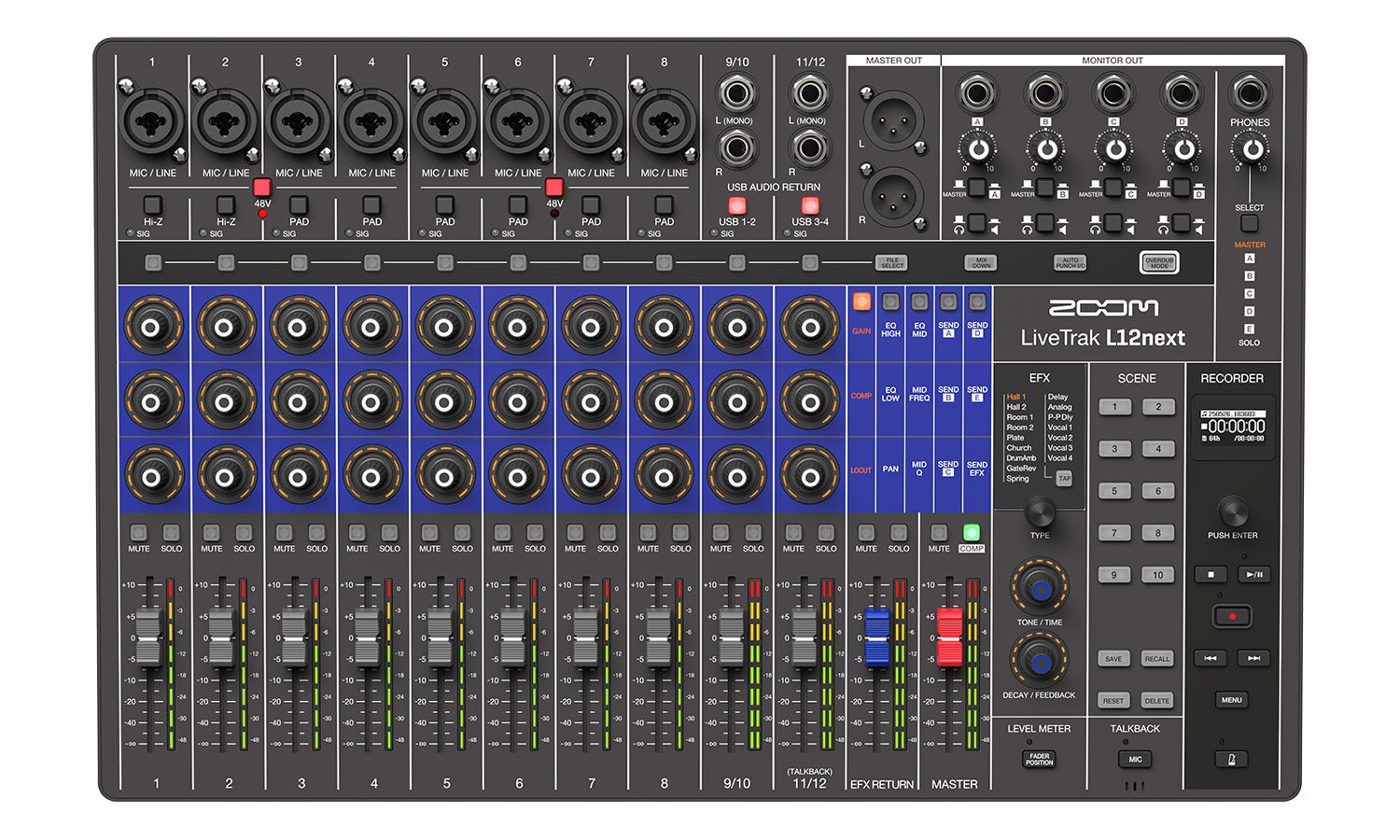This screenshot has height=840, width=1400.
Task: Click the PHONES volume knob
Action: 1253,148
